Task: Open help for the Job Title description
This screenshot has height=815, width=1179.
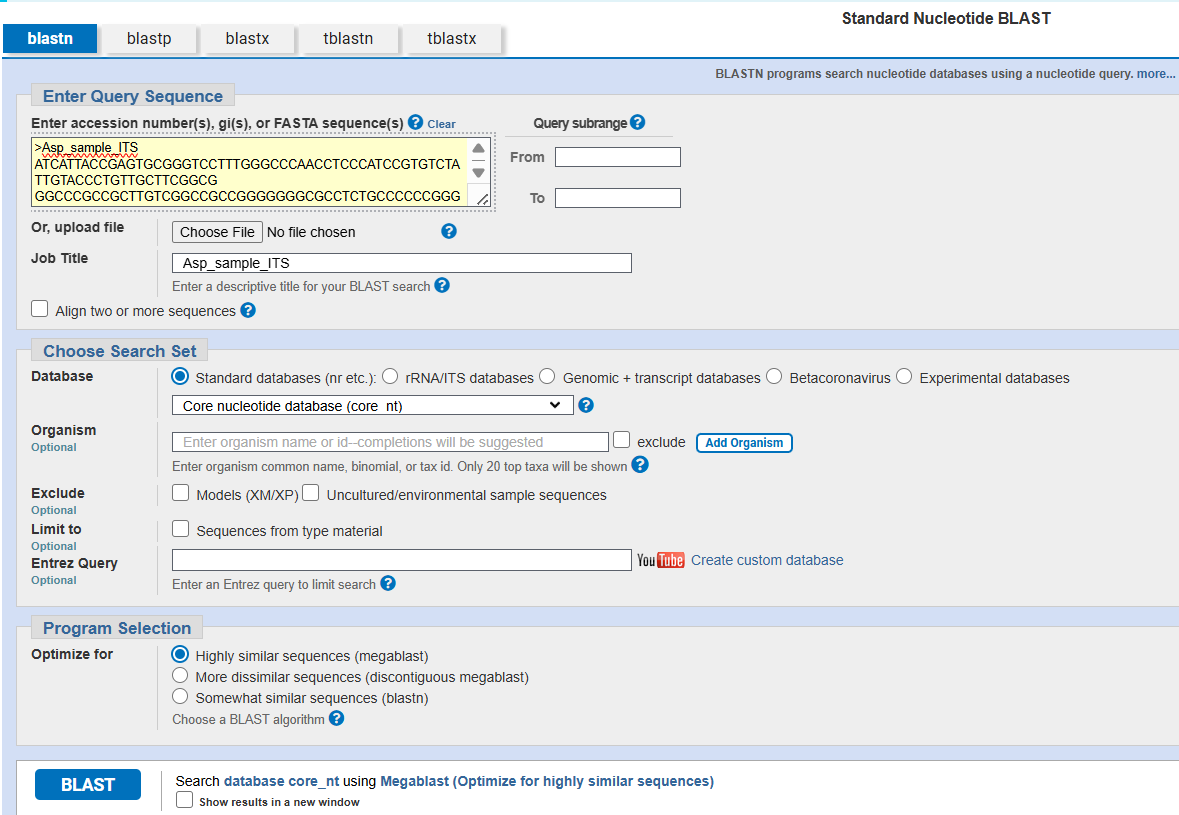Action: pos(442,285)
